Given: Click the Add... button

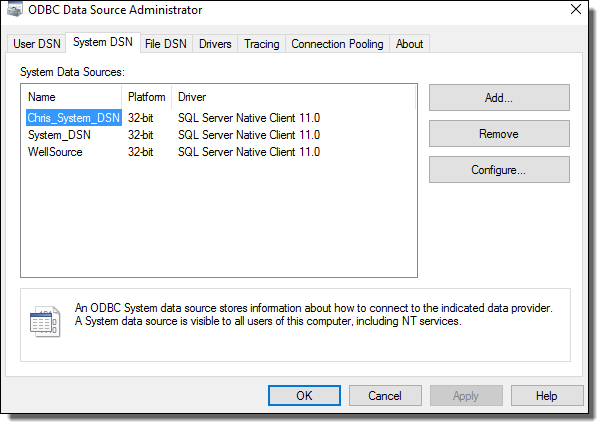Looking at the screenshot, I should coord(499,98).
